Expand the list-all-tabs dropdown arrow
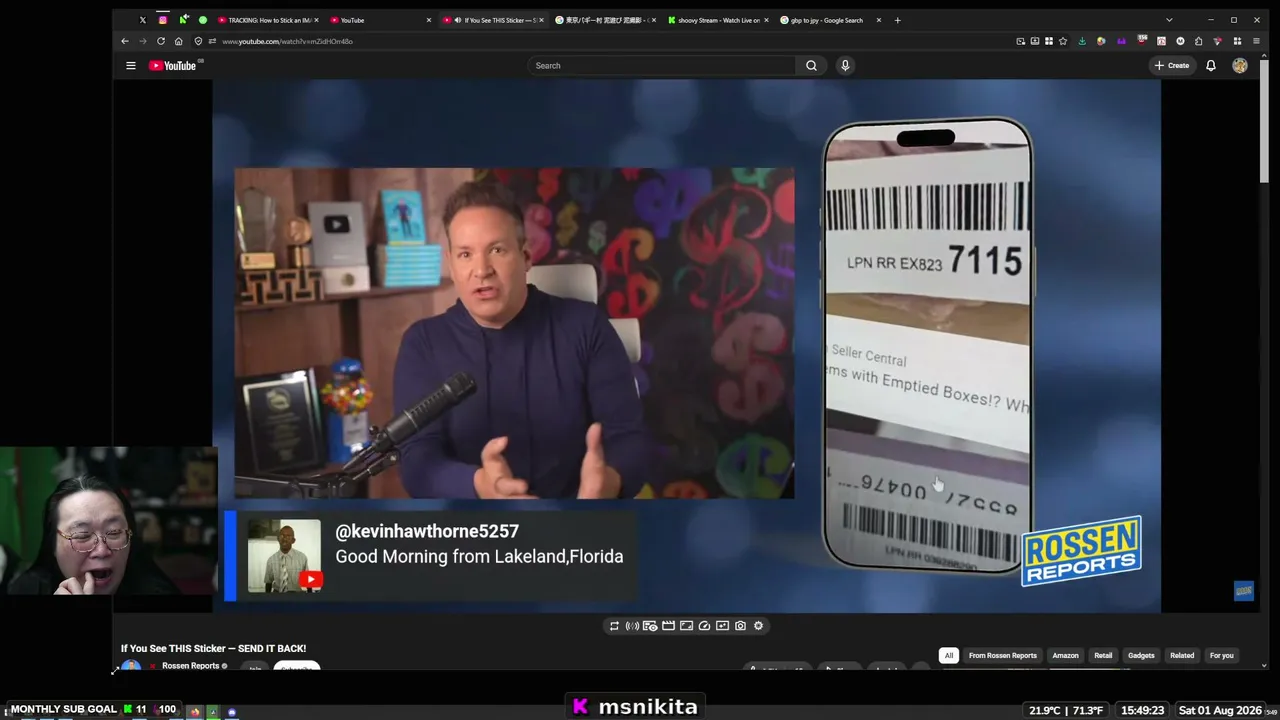The width and height of the screenshot is (1280, 720). tap(1169, 20)
